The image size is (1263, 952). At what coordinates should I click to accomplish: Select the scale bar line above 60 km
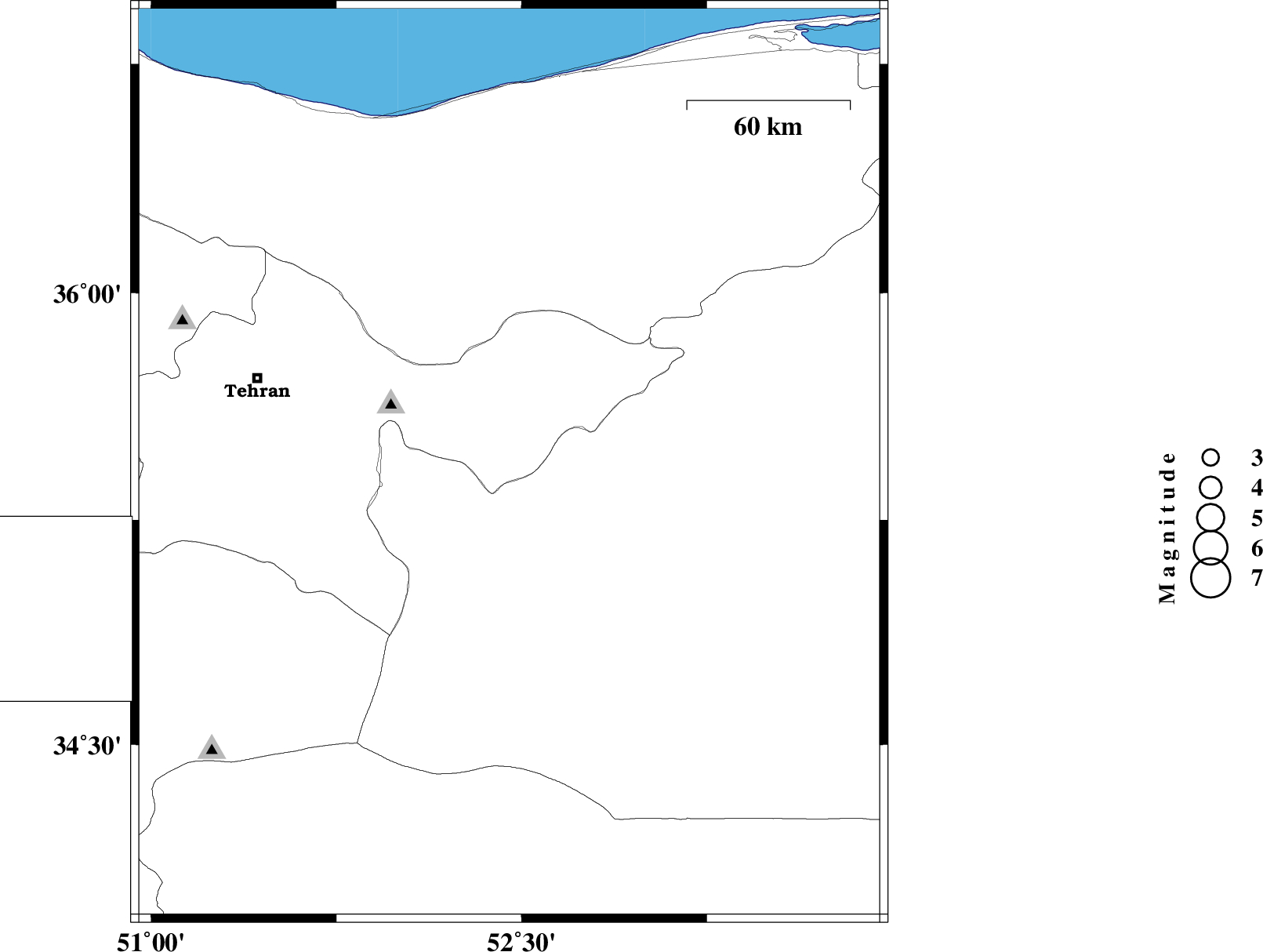point(768,101)
